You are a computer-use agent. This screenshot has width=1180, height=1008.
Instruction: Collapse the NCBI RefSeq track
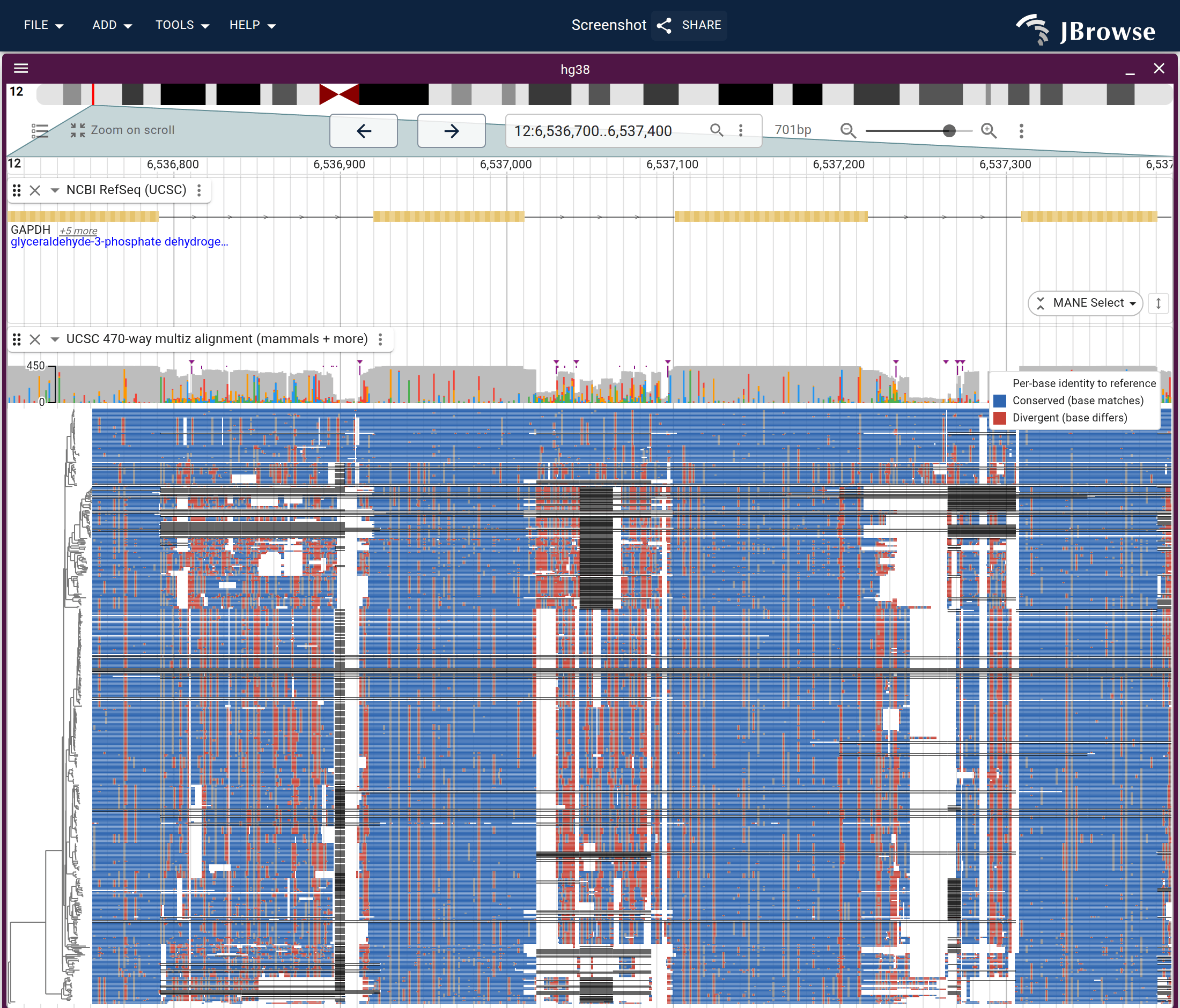tap(55, 190)
